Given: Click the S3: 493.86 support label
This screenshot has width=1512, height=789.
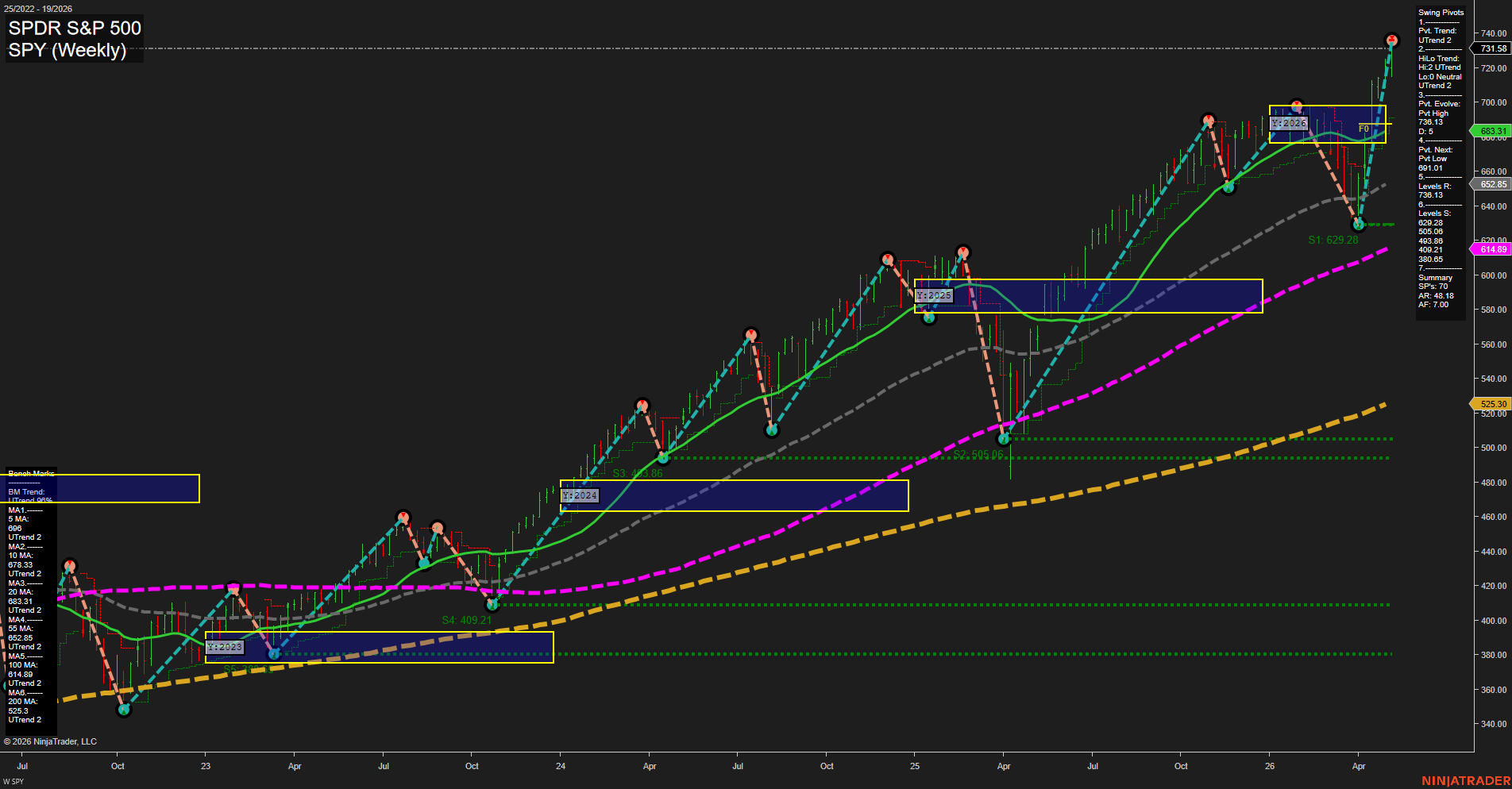Looking at the screenshot, I should click(638, 473).
